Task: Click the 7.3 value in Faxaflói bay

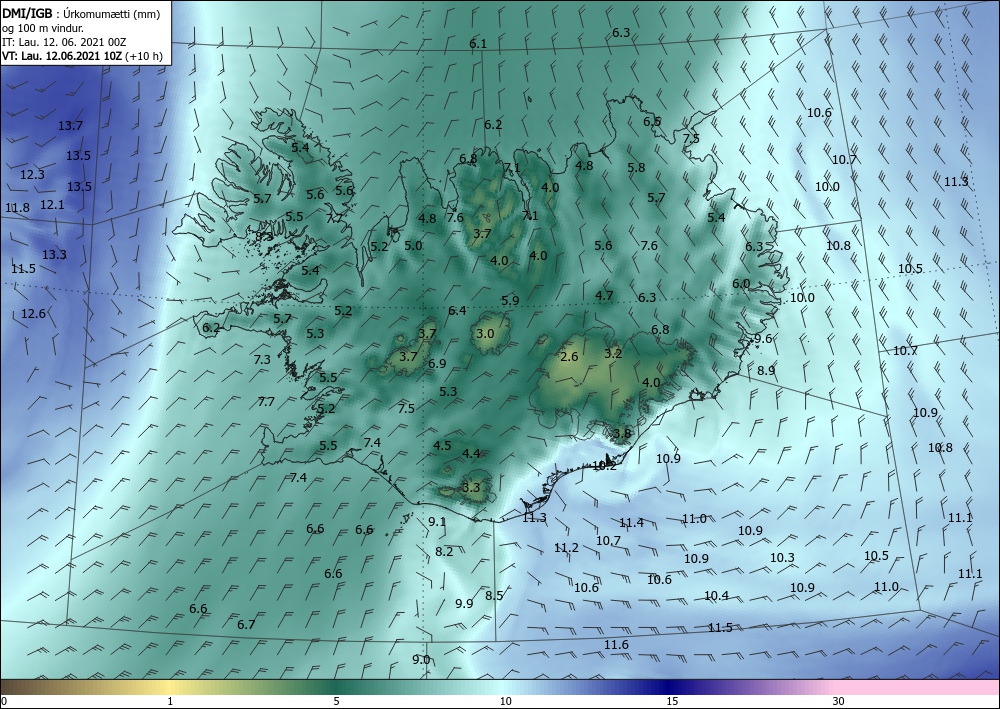Action: pos(262,360)
